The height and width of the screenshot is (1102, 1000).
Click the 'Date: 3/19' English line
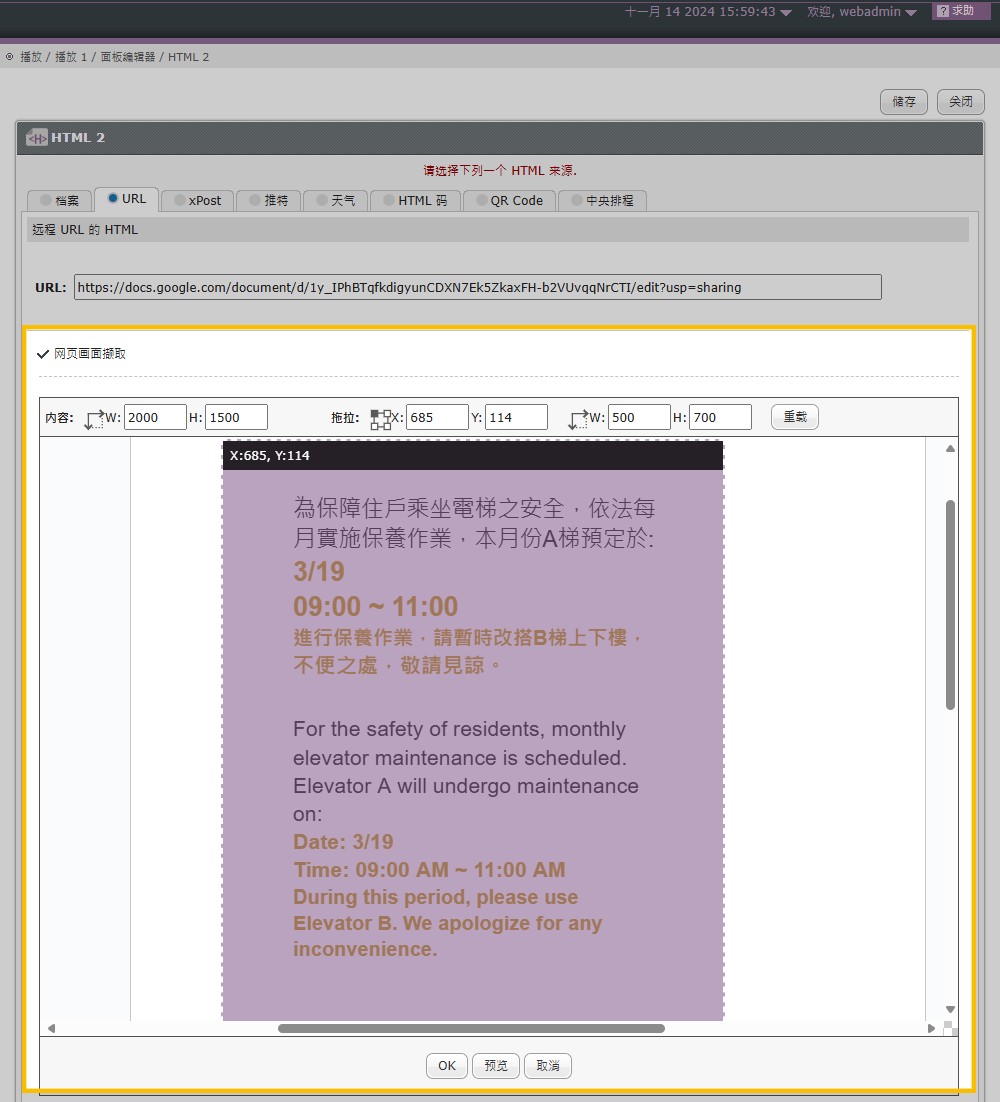point(343,842)
